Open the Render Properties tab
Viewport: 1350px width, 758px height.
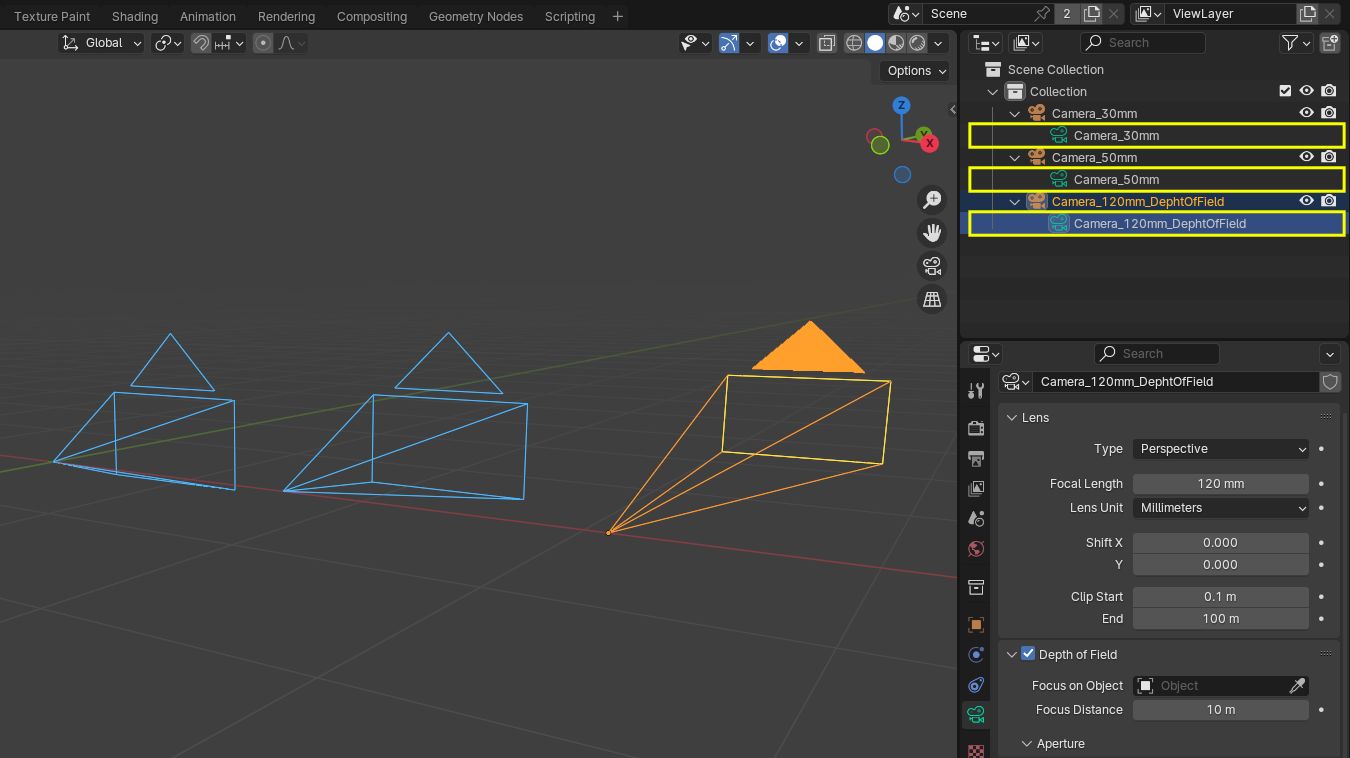click(975, 427)
